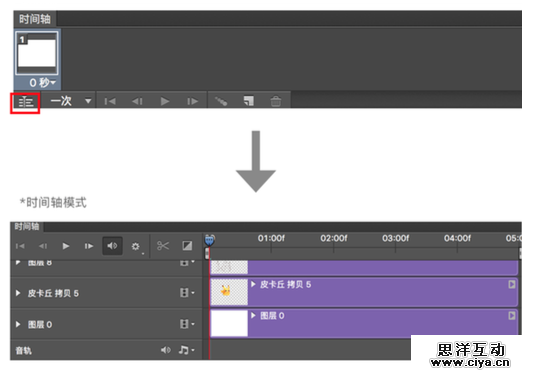Go to first frame in frame animation panel
Screen dimensions: 539x378
[x=110, y=101]
